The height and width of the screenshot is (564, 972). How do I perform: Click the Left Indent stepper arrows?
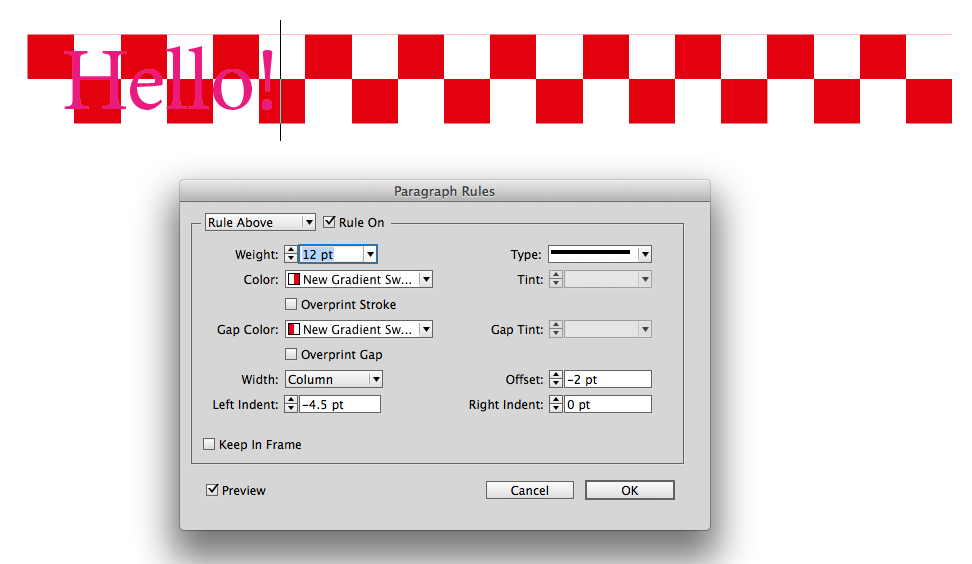(291, 404)
